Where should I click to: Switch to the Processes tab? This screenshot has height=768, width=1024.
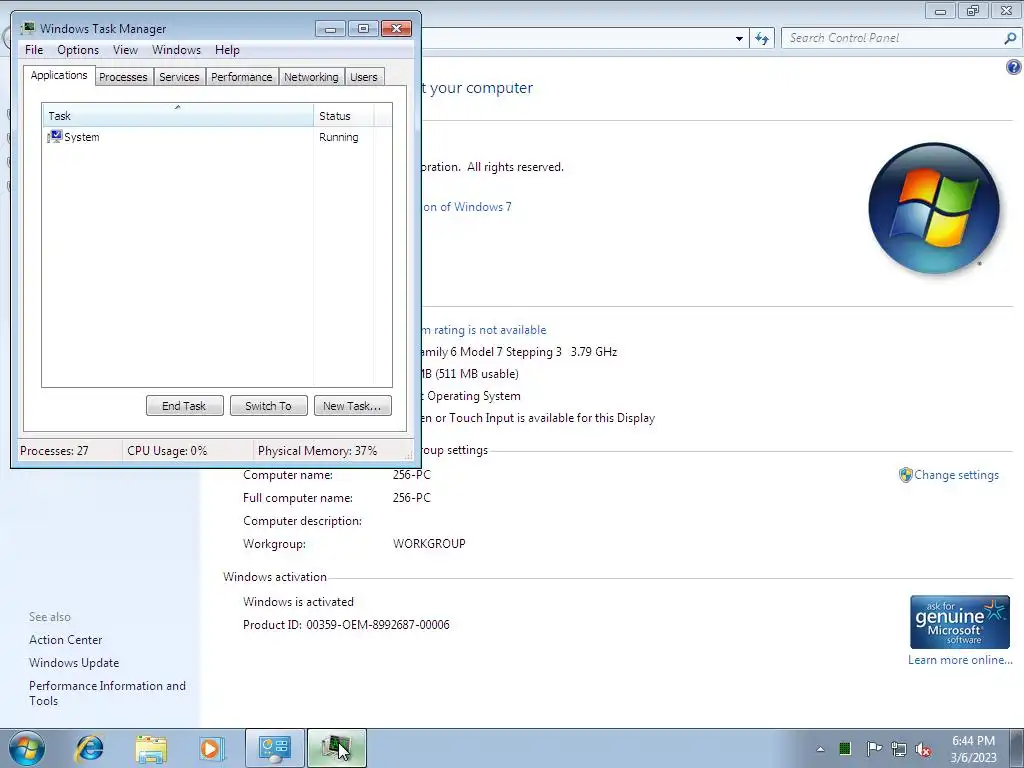coord(123,77)
